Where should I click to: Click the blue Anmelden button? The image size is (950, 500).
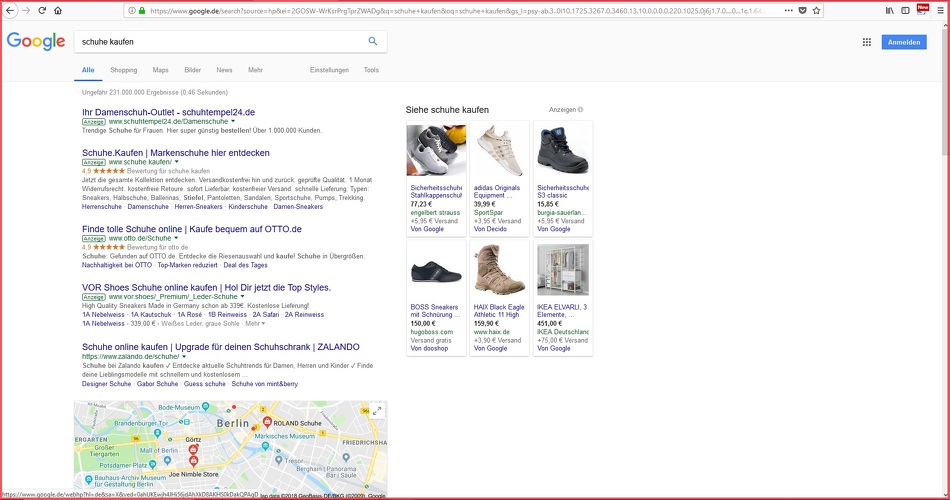coord(904,42)
